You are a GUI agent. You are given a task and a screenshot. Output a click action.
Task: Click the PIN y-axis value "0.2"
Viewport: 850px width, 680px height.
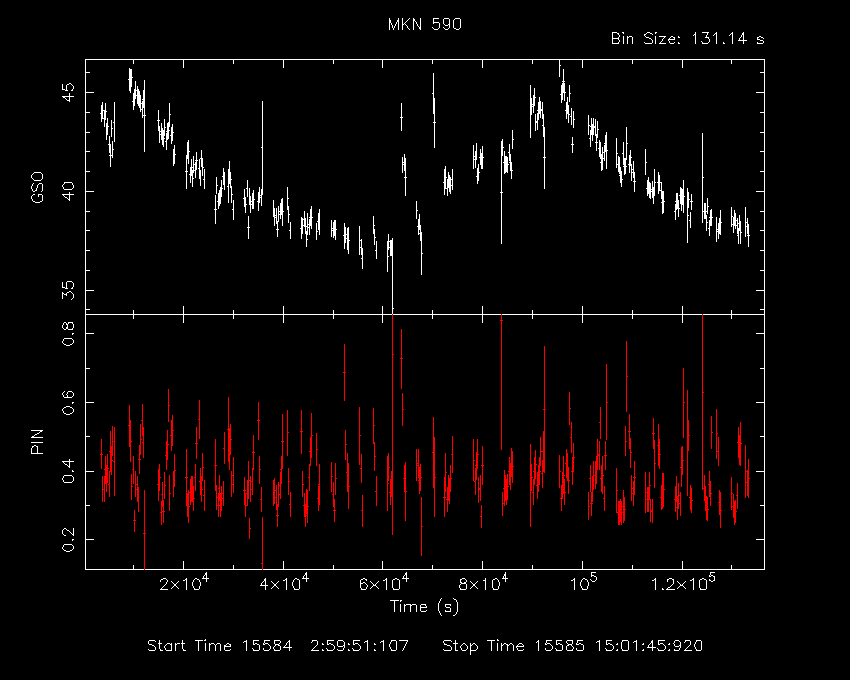click(x=68, y=539)
